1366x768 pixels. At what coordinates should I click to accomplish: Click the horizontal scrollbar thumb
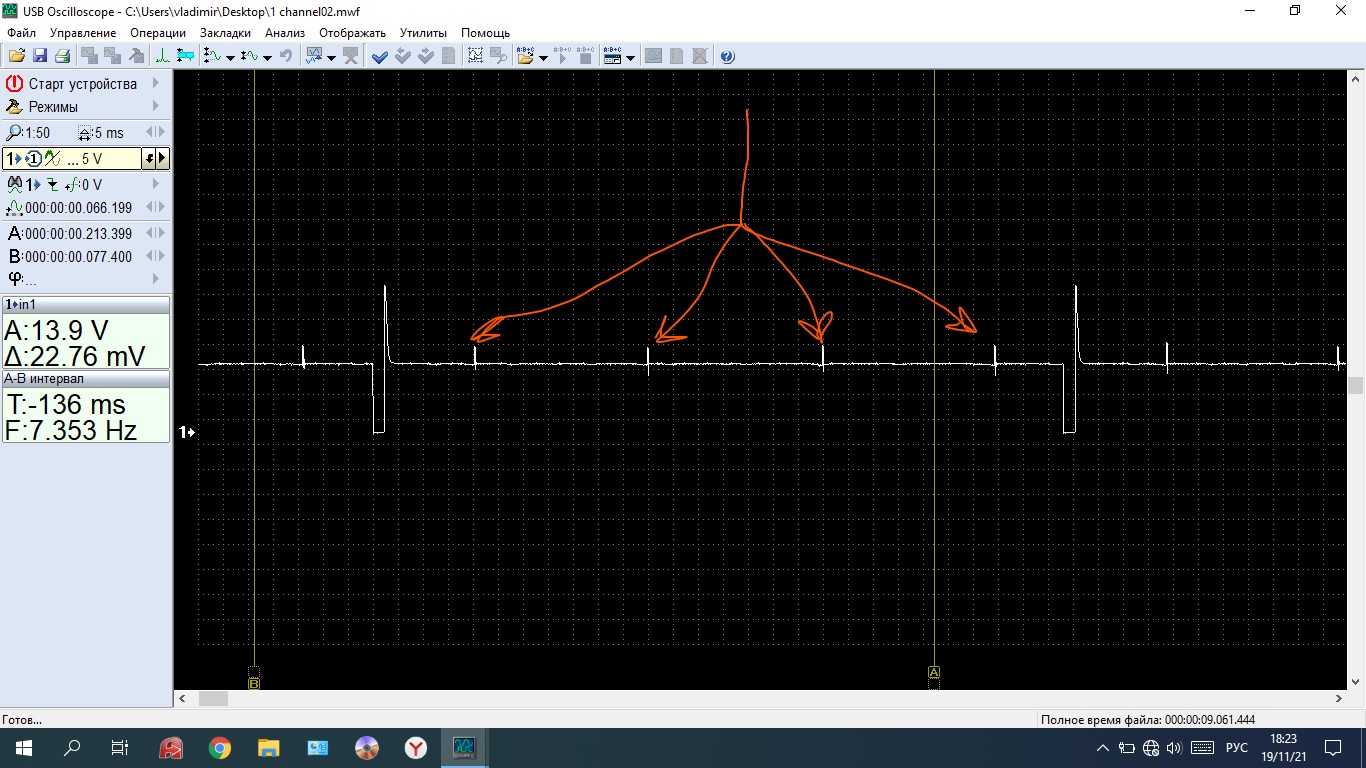tap(213, 699)
